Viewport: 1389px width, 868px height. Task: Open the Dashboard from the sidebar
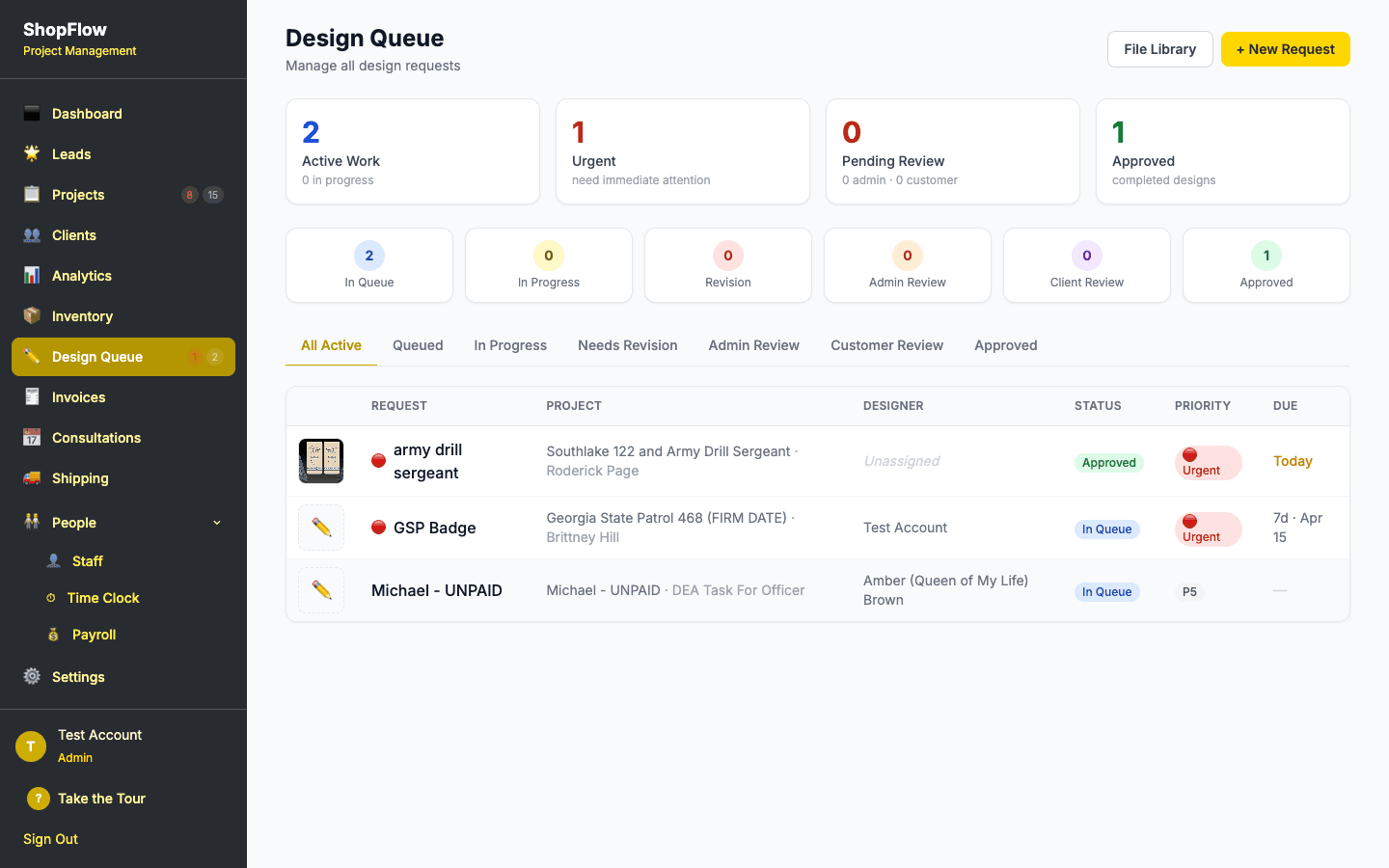87,114
